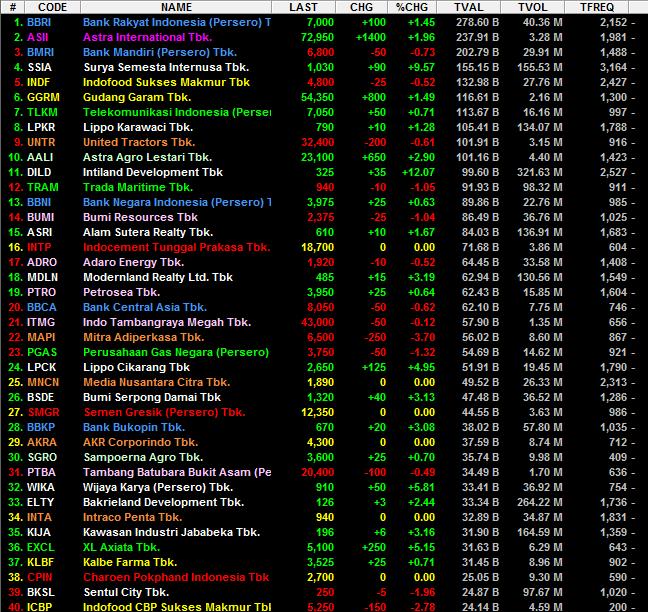Click Bumi Serpong Damai Tbk name
Image resolution: width=648 pixels, height=612 pixels.
pos(152,397)
